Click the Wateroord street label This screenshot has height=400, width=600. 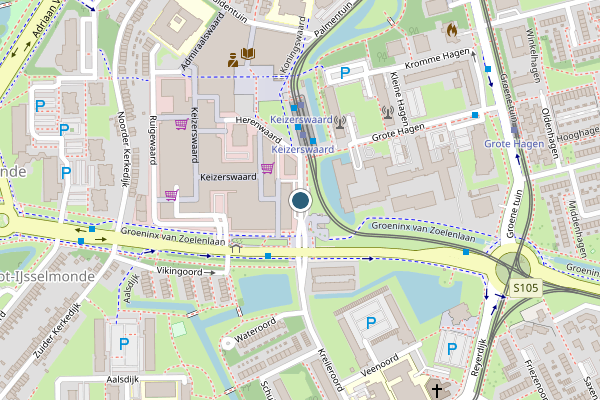point(255,330)
